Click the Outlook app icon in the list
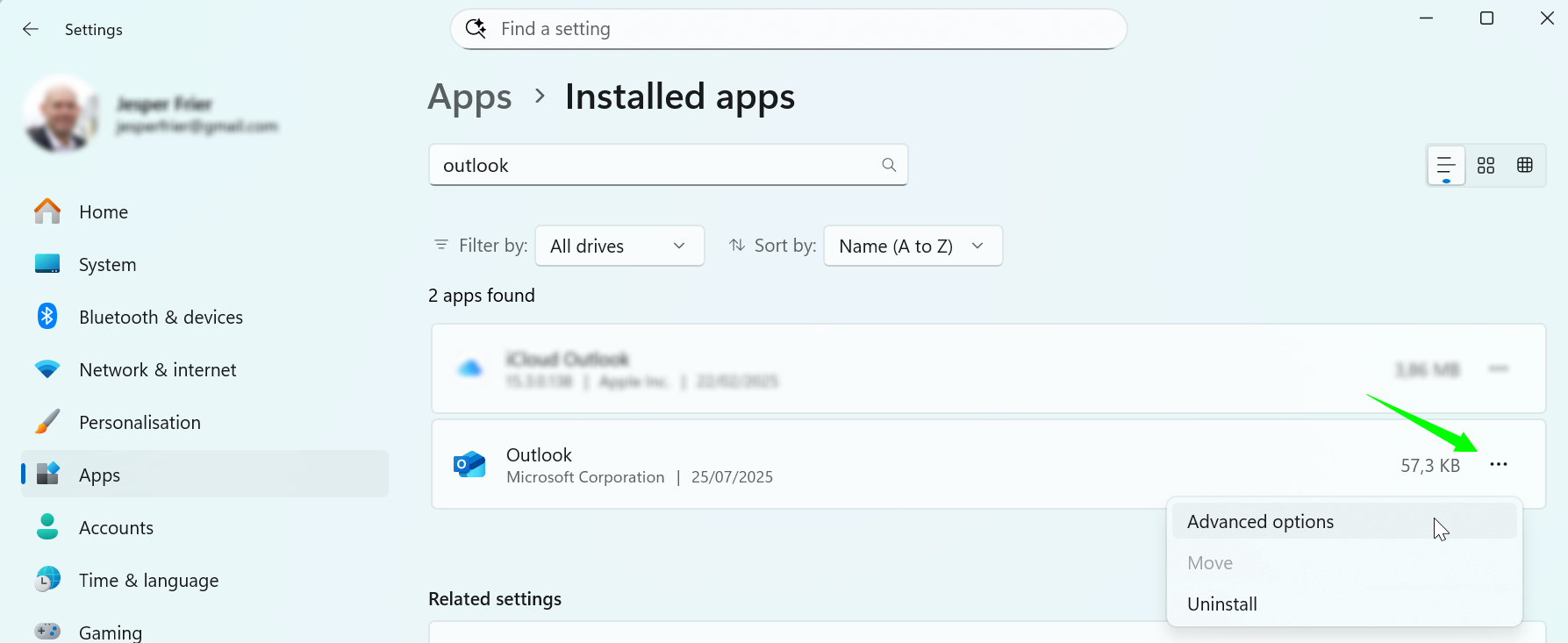This screenshot has height=643, width=1568. (x=469, y=464)
